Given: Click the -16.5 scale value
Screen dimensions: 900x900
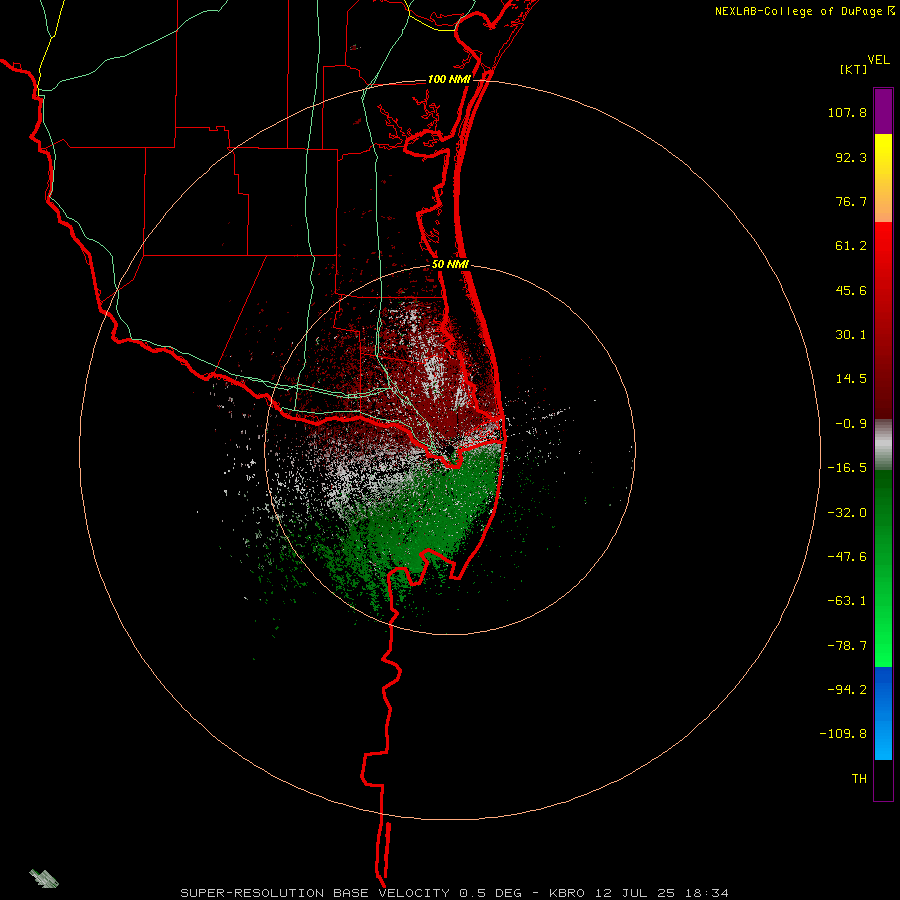Looking at the screenshot, I should point(847,468).
